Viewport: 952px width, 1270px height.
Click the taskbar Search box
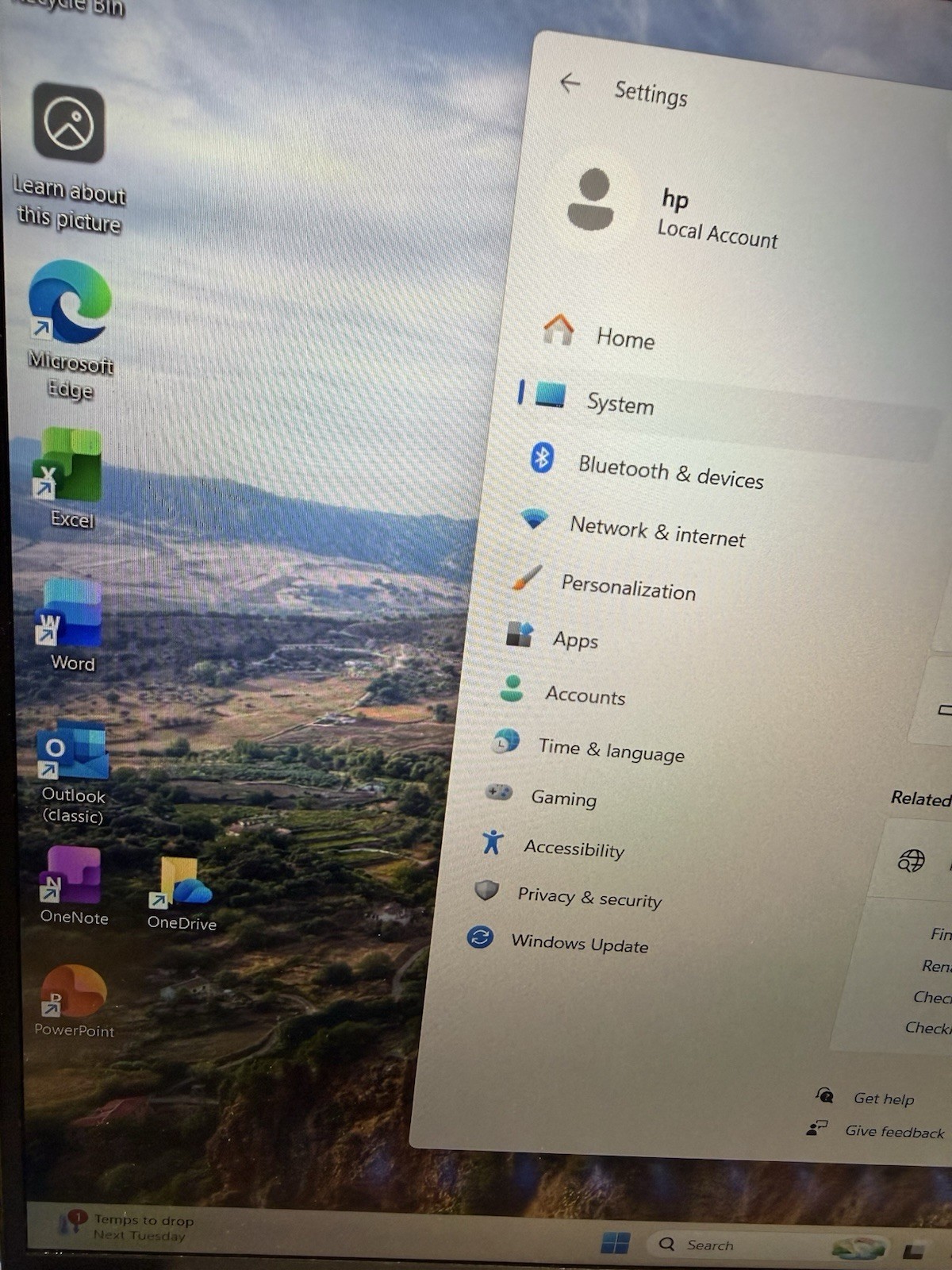coord(768,1245)
